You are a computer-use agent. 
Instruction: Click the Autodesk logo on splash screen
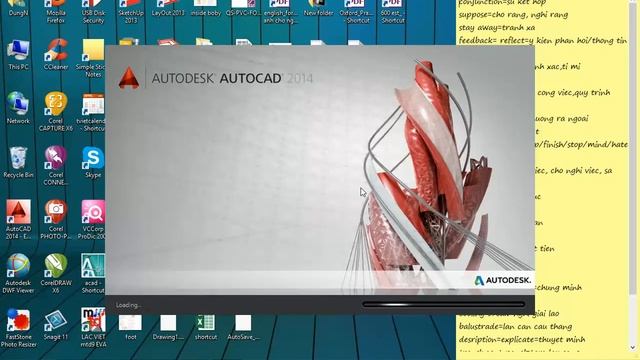click(x=503, y=280)
